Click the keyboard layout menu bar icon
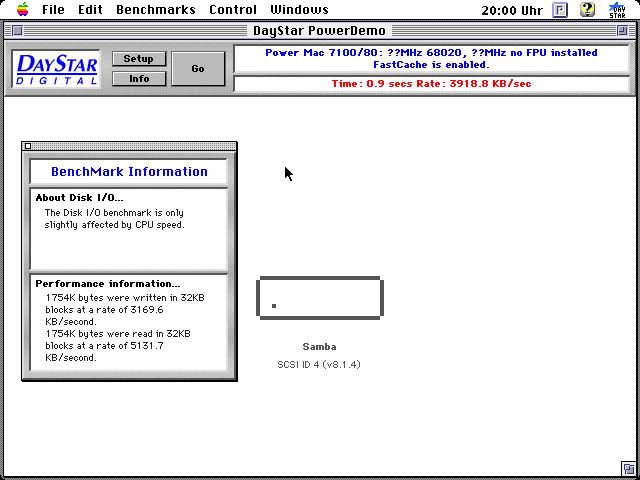The image size is (640, 480). [560, 10]
